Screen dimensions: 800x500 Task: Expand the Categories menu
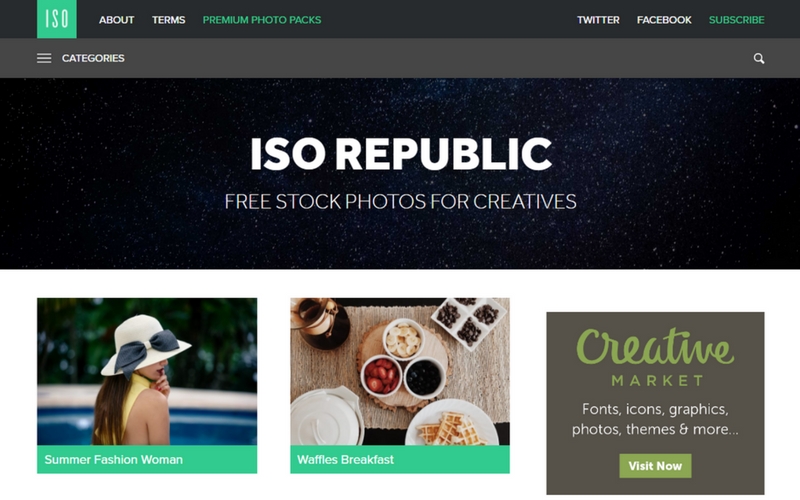93,58
